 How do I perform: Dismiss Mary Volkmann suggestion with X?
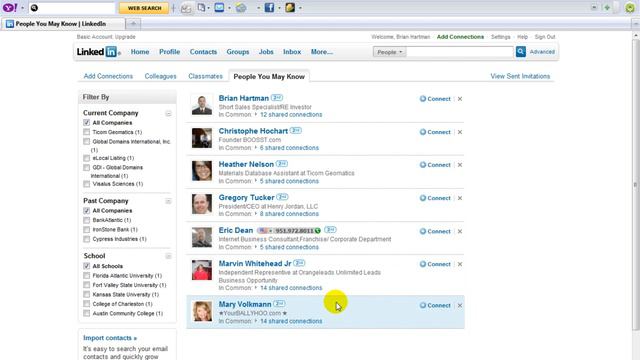460,305
